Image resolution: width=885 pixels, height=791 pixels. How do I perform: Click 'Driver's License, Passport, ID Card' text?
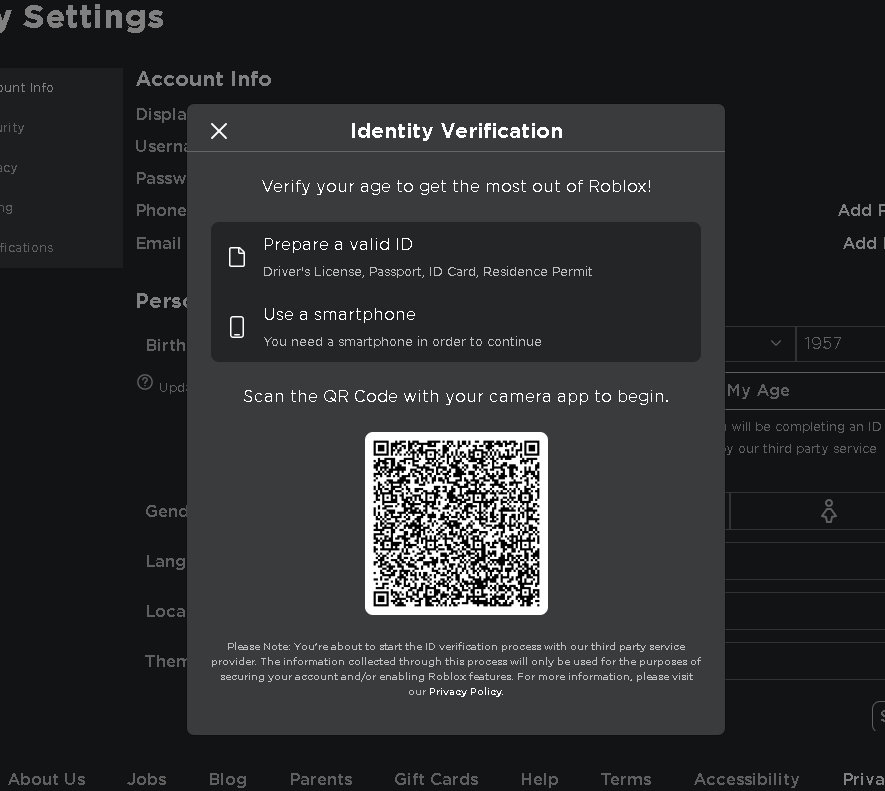pos(427,272)
